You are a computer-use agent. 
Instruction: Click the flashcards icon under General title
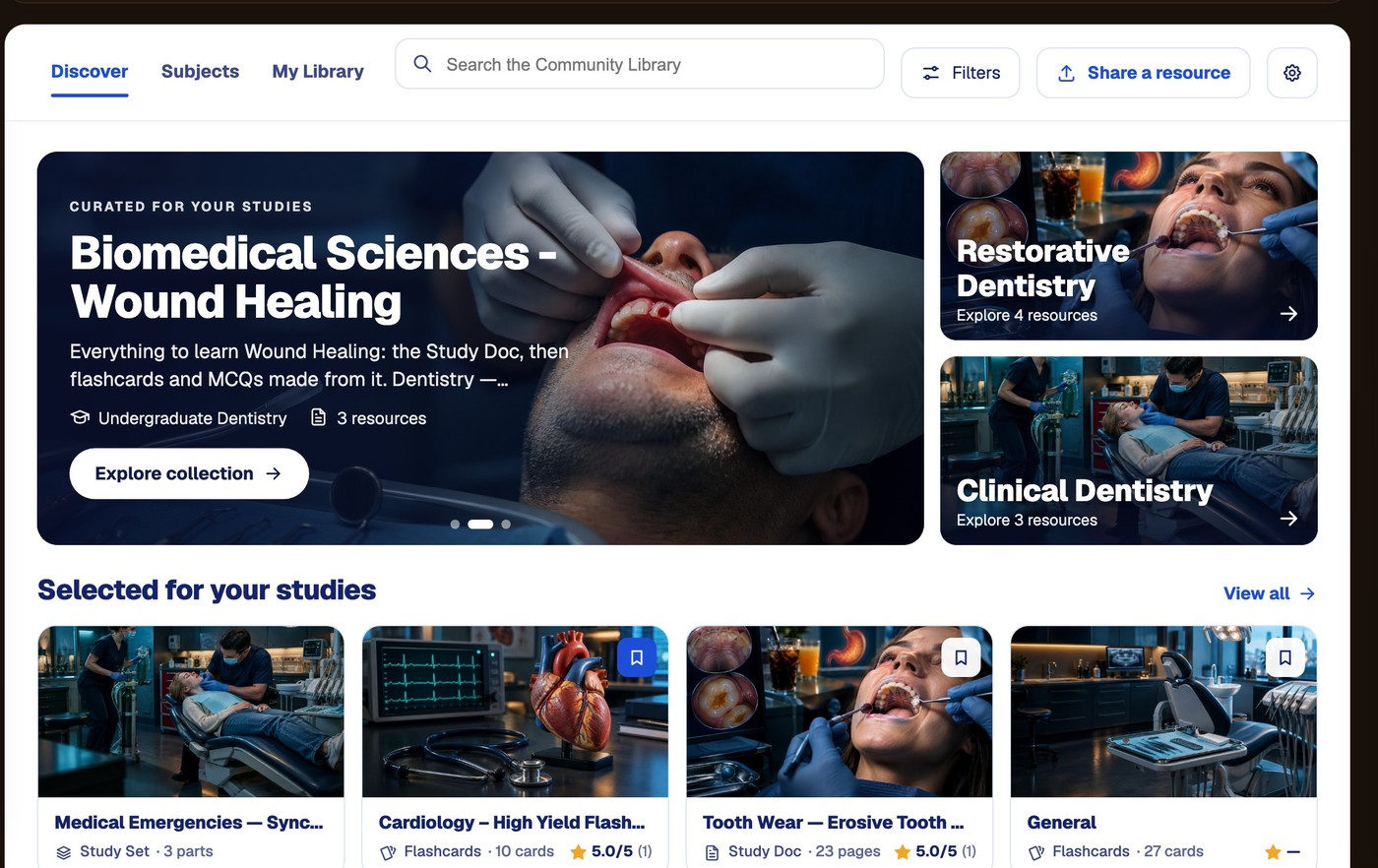(1035, 852)
